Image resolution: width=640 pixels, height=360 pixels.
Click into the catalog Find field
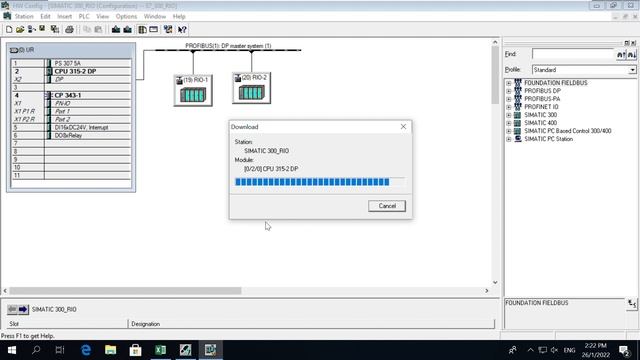point(573,54)
